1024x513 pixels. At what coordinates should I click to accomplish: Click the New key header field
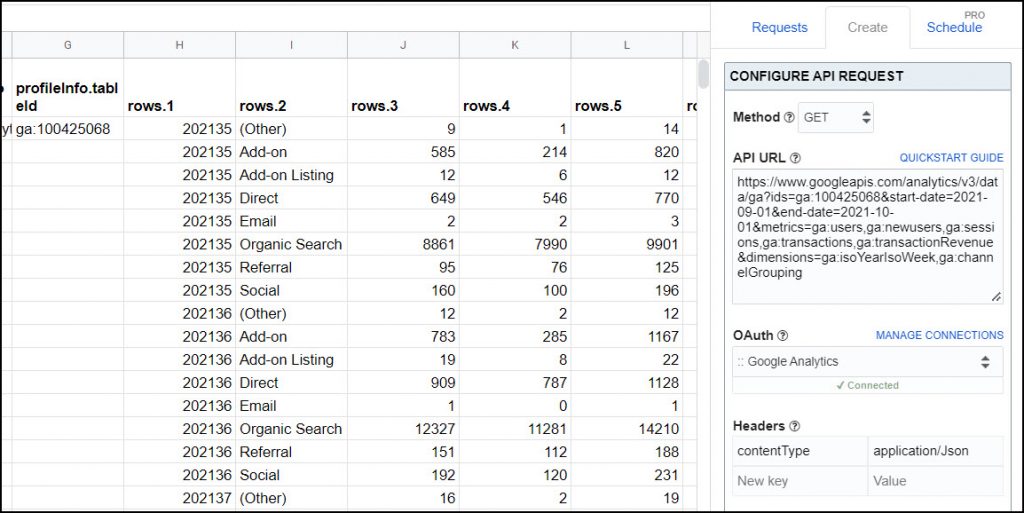[x=800, y=481]
